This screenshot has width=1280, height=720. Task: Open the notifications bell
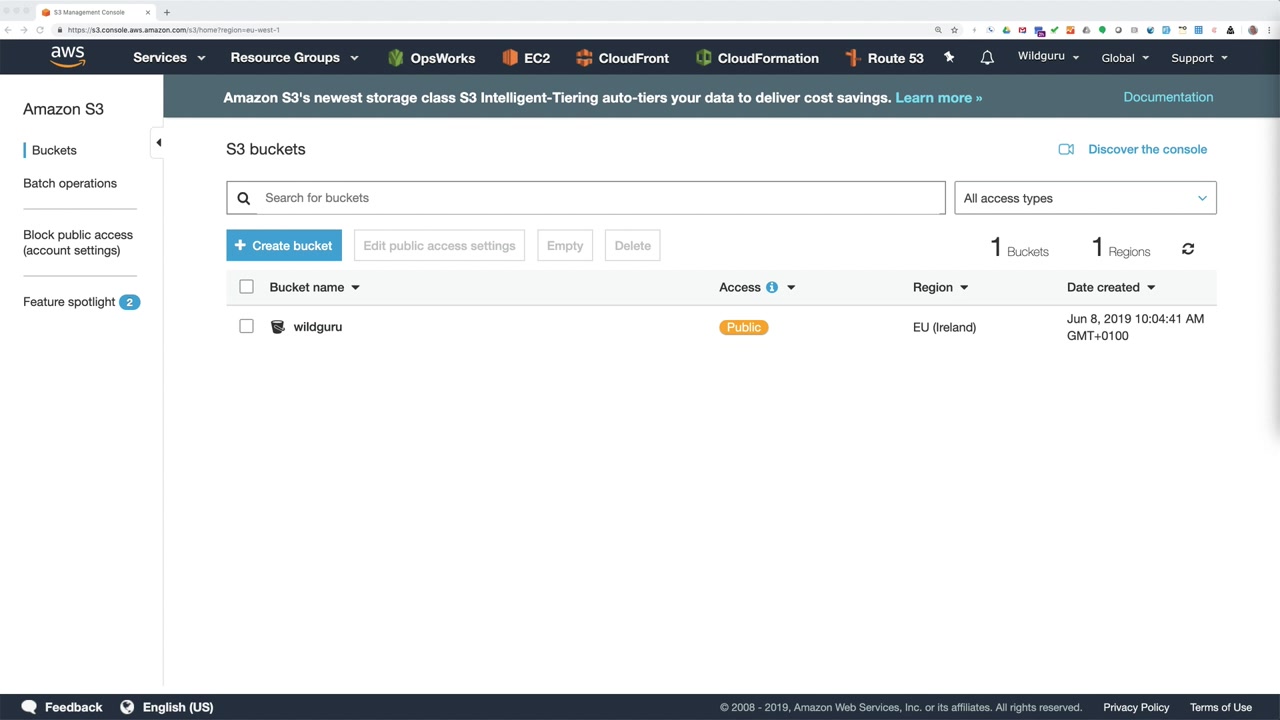coord(987,58)
